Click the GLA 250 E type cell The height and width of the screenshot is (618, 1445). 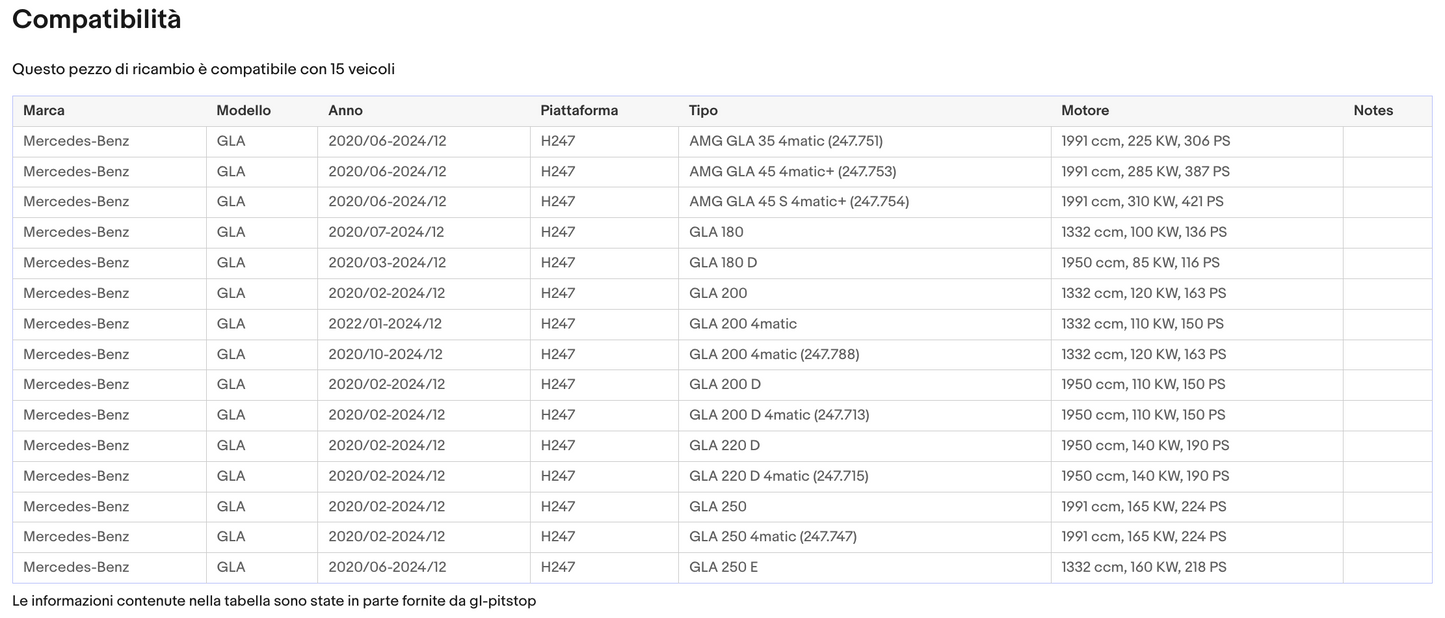(723, 567)
